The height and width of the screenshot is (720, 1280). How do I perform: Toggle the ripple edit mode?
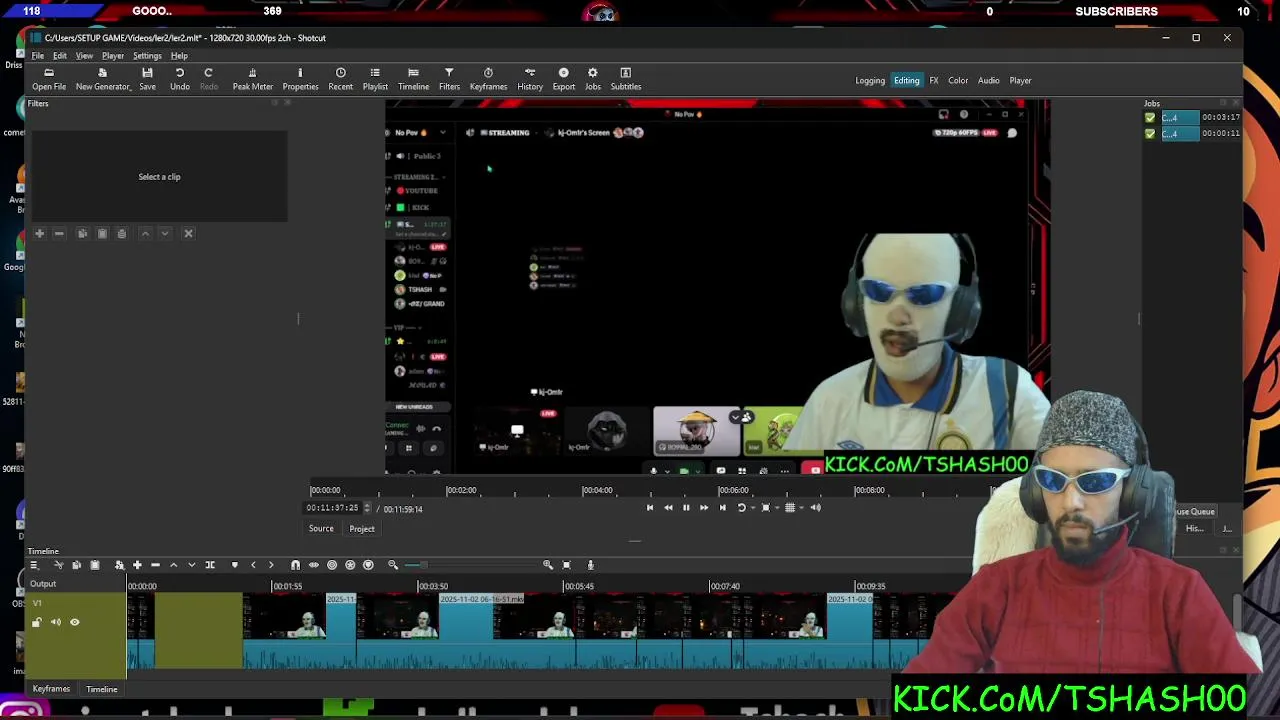(x=332, y=566)
